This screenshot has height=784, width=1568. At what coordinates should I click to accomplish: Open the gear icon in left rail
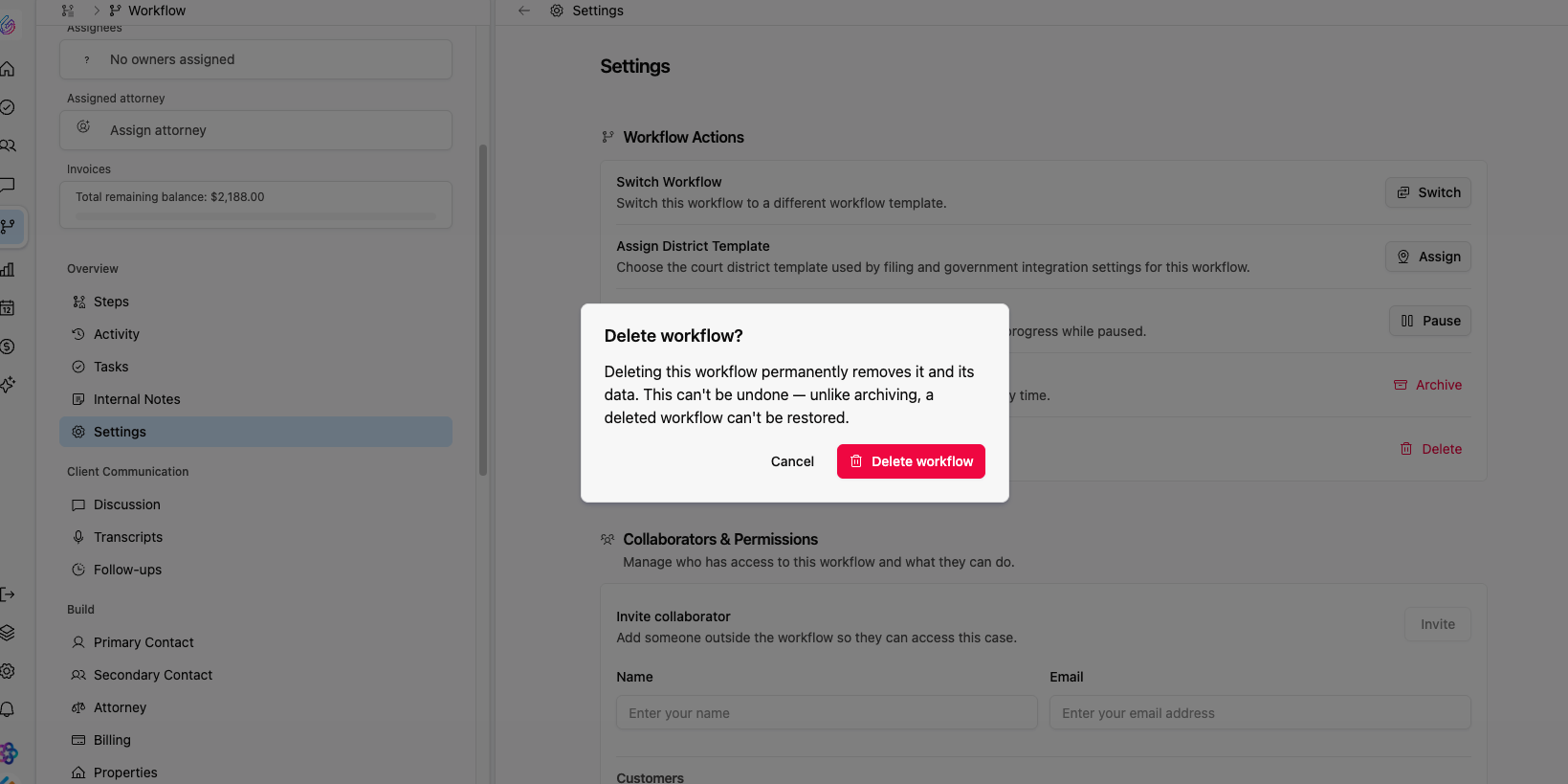(8, 671)
